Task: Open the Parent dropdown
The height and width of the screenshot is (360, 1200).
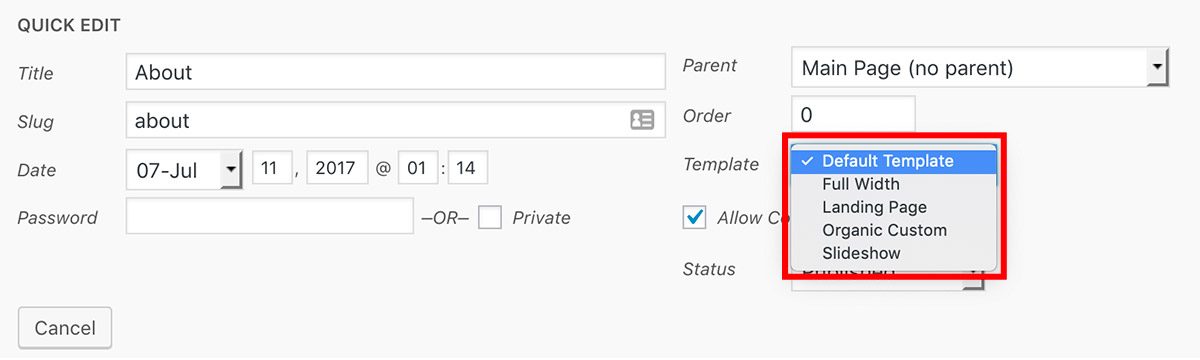Action: (980, 69)
